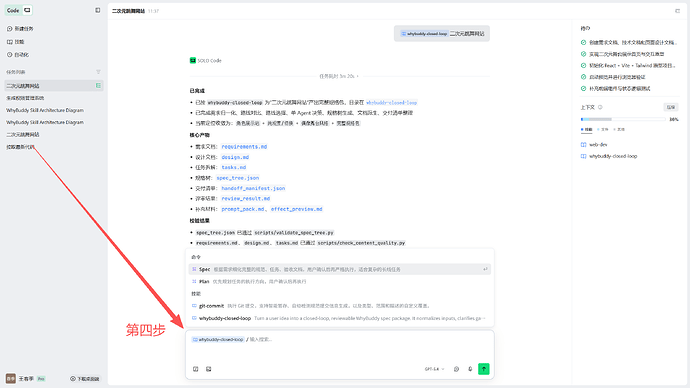Select the git-commit skill entry

click(x=340, y=306)
